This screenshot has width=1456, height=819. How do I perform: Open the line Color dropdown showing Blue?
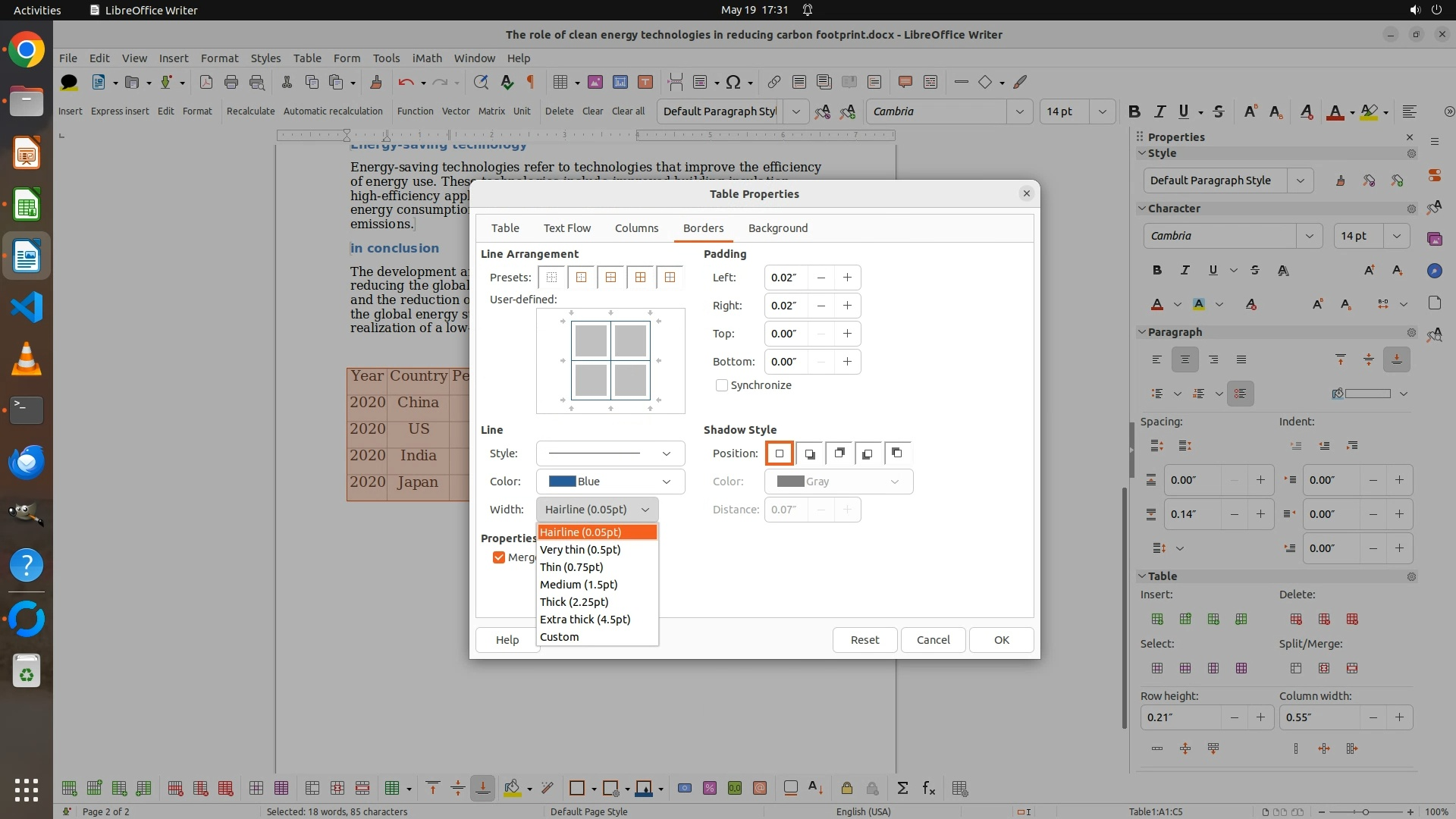click(x=610, y=482)
